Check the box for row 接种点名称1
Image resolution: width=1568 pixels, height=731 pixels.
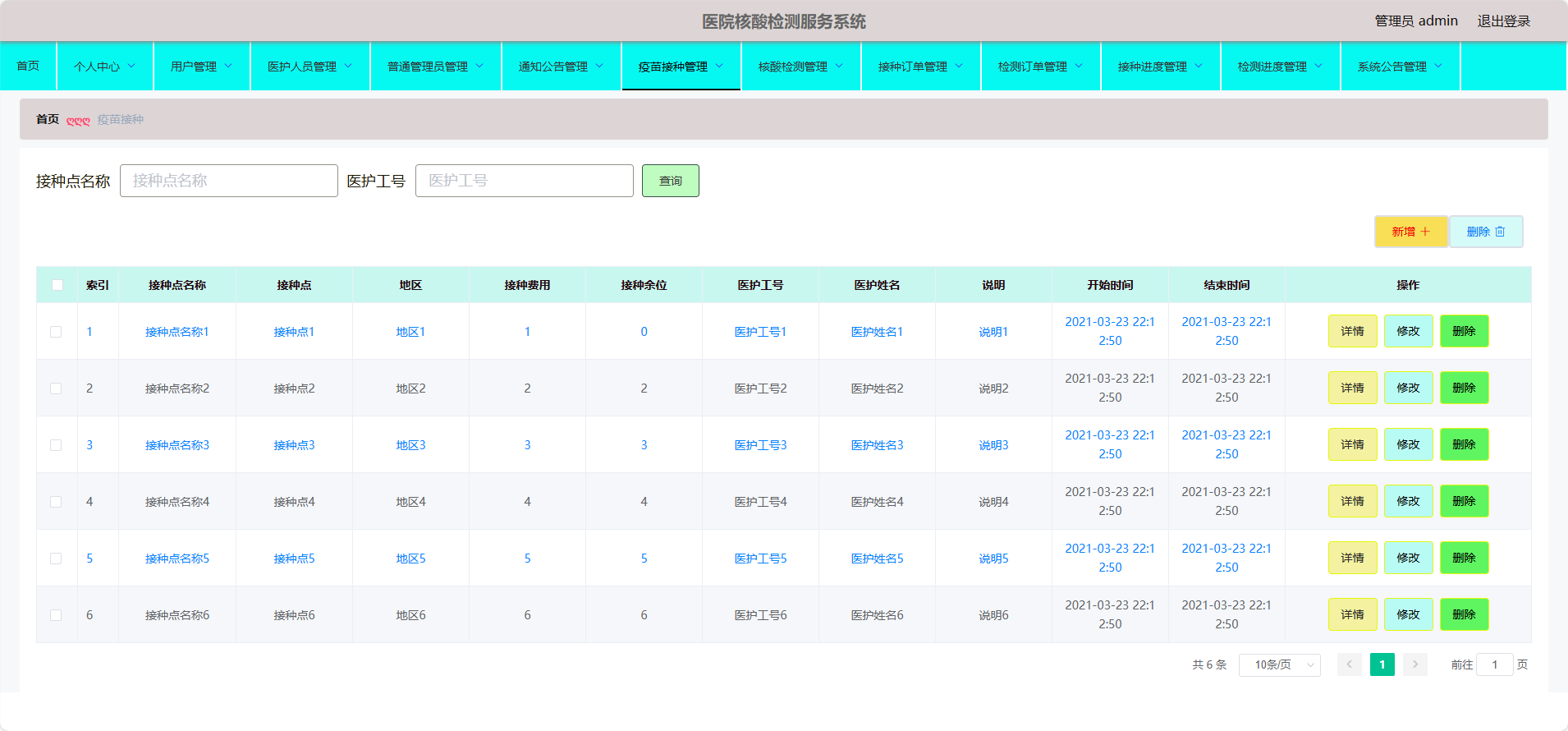[x=56, y=332]
